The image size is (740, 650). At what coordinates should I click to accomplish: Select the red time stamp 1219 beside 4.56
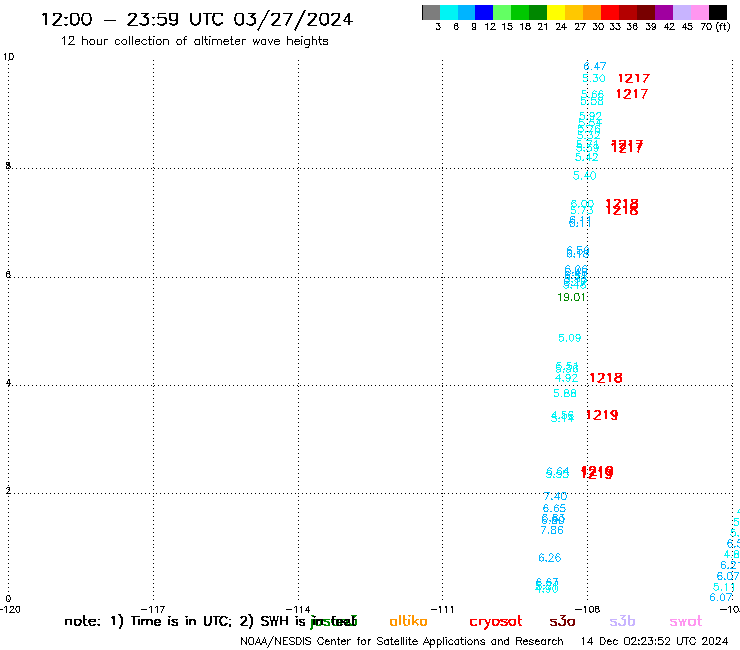pos(602,415)
